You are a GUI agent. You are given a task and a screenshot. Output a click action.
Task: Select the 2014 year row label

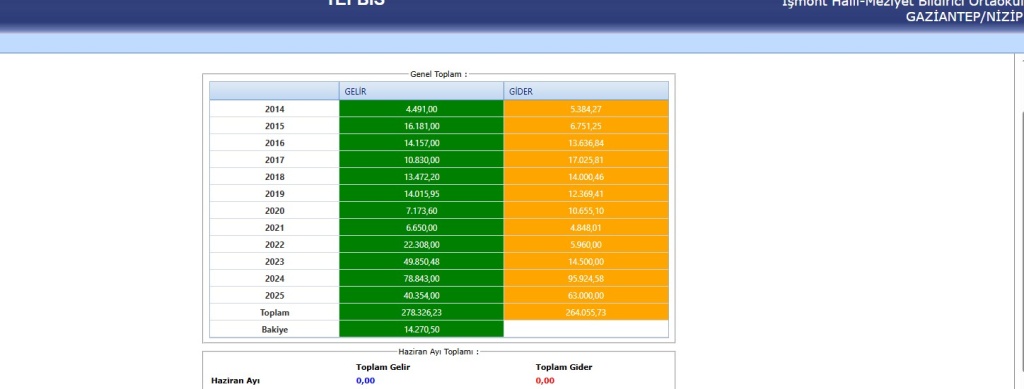click(274, 109)
